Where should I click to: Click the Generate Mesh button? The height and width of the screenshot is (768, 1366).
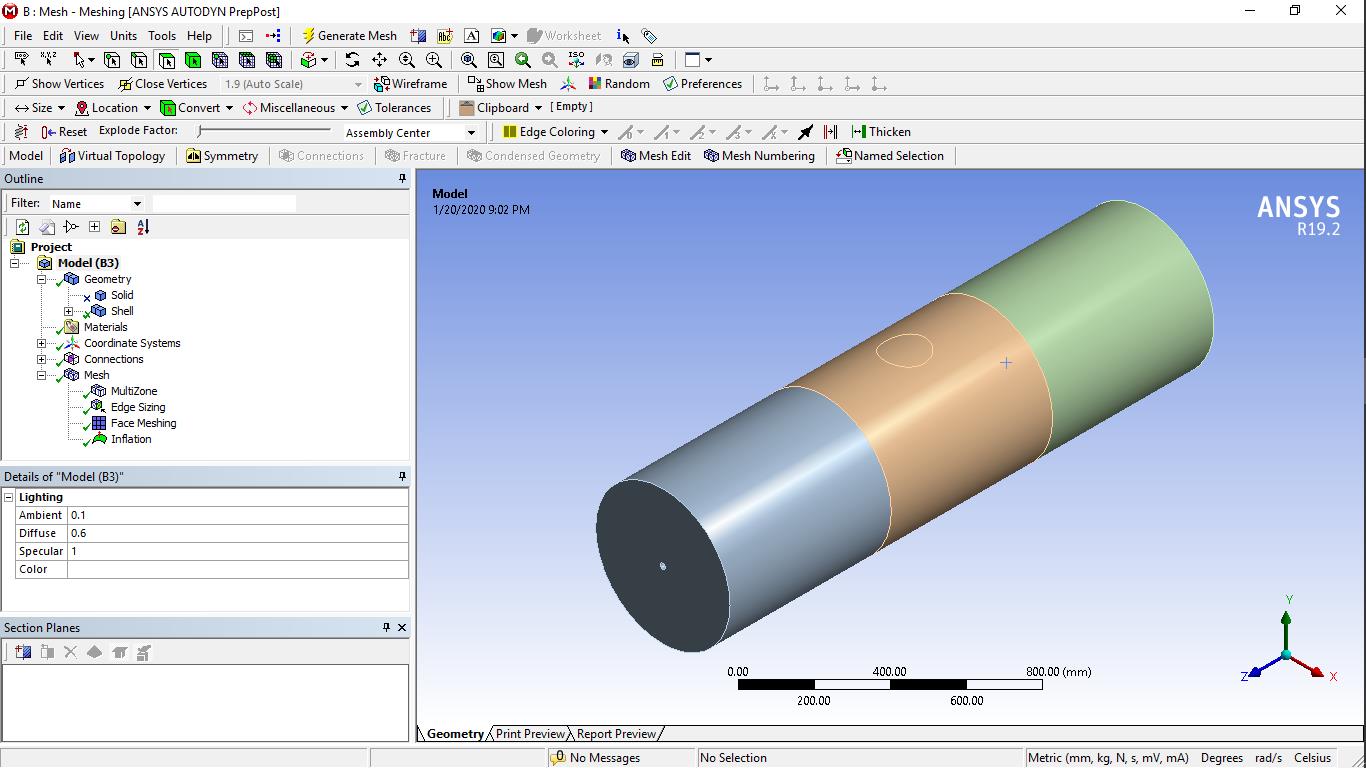(x=349, y=35)
